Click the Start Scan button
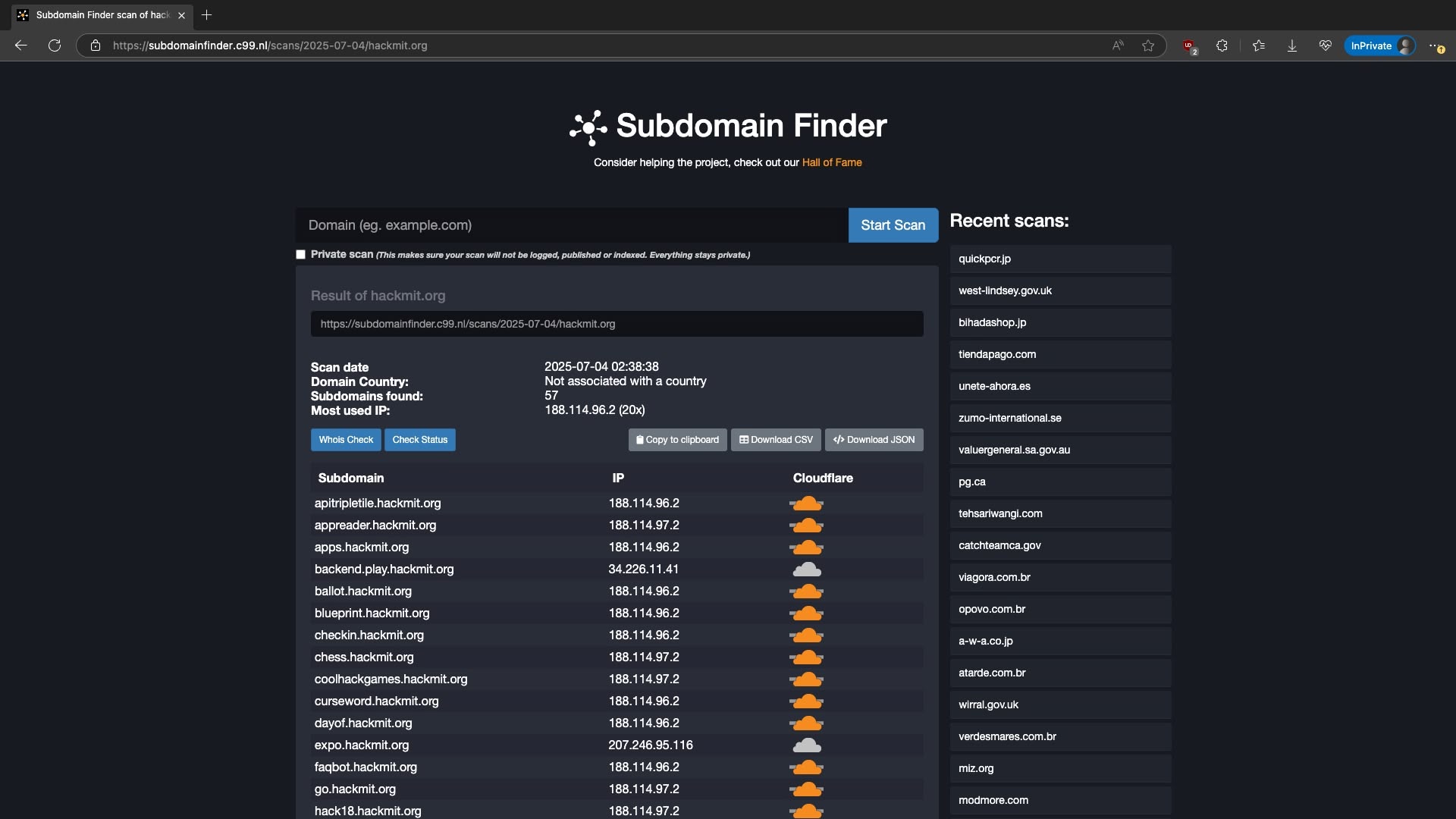The height and width of the screenshot is (819, 1456). click(x=893, y=225)
